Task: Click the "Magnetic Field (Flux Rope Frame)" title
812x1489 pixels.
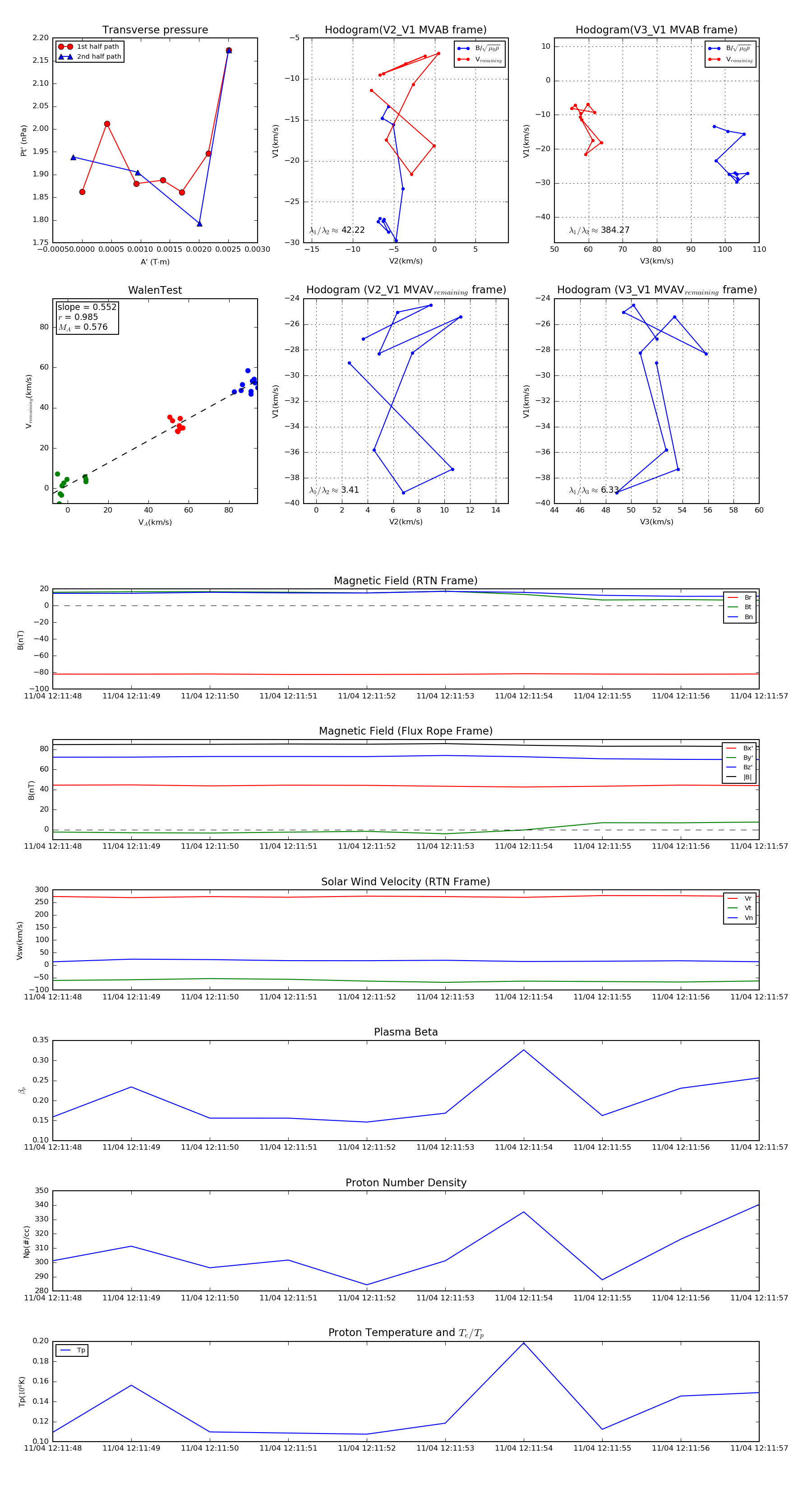Action: [x=406, y=731]
